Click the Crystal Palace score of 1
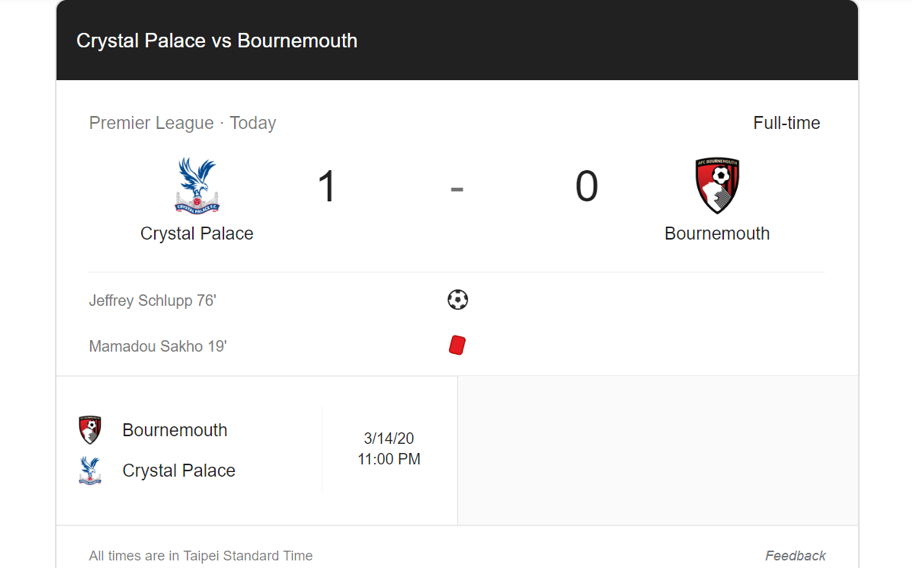Screen dimensions: 912x568 (x=327, y=187)
